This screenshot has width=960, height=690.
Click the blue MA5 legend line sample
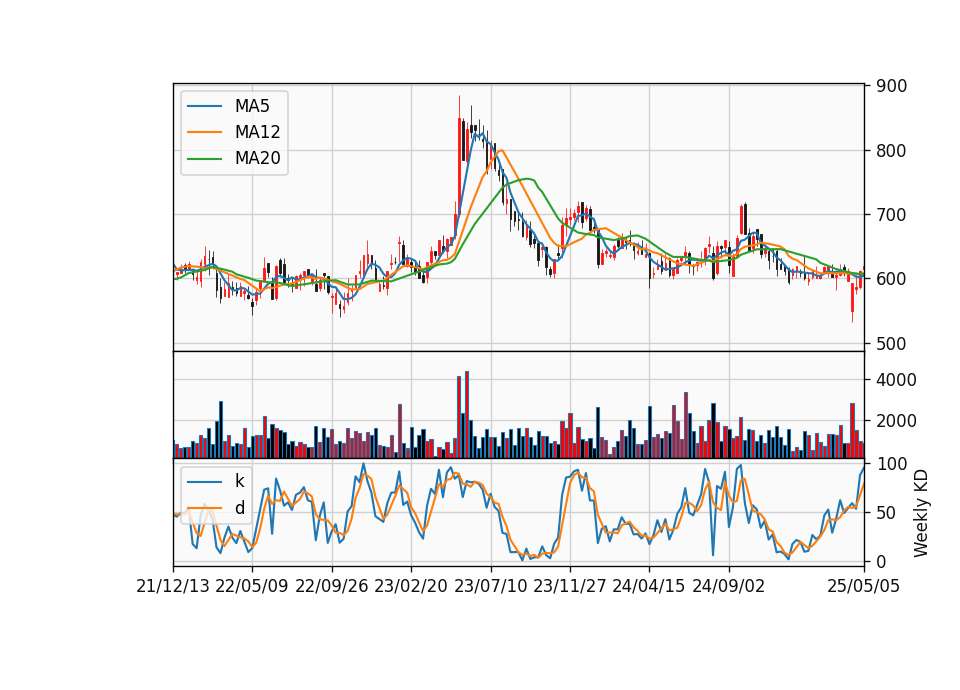click(x=205, y=107)
